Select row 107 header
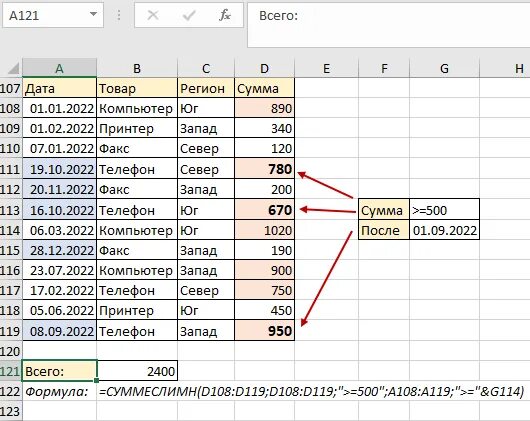This screenshot has height=421, width=530. tap(11, 88)
